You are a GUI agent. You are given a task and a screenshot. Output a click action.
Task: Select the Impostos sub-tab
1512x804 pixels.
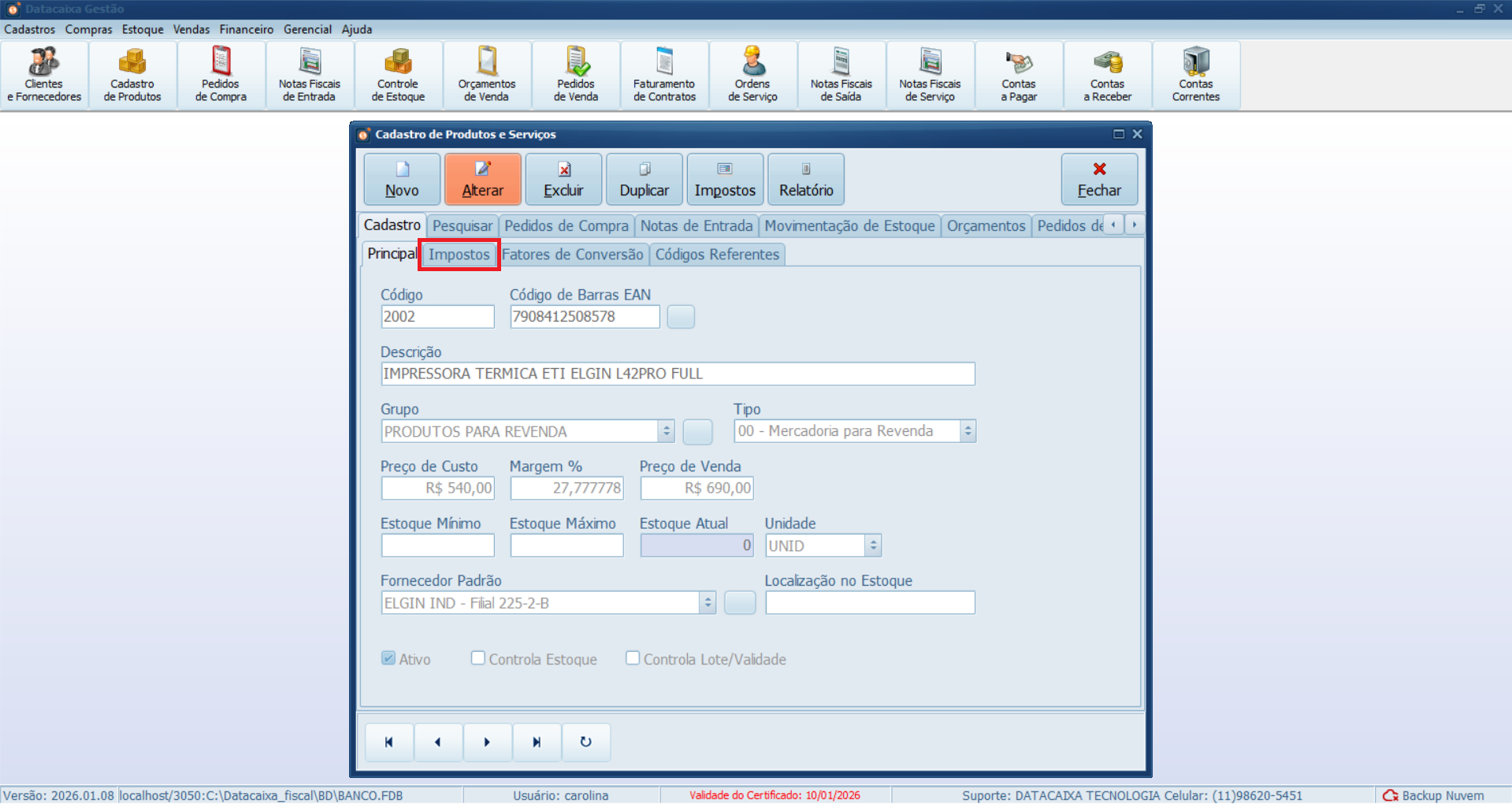(x=459, y=255)
